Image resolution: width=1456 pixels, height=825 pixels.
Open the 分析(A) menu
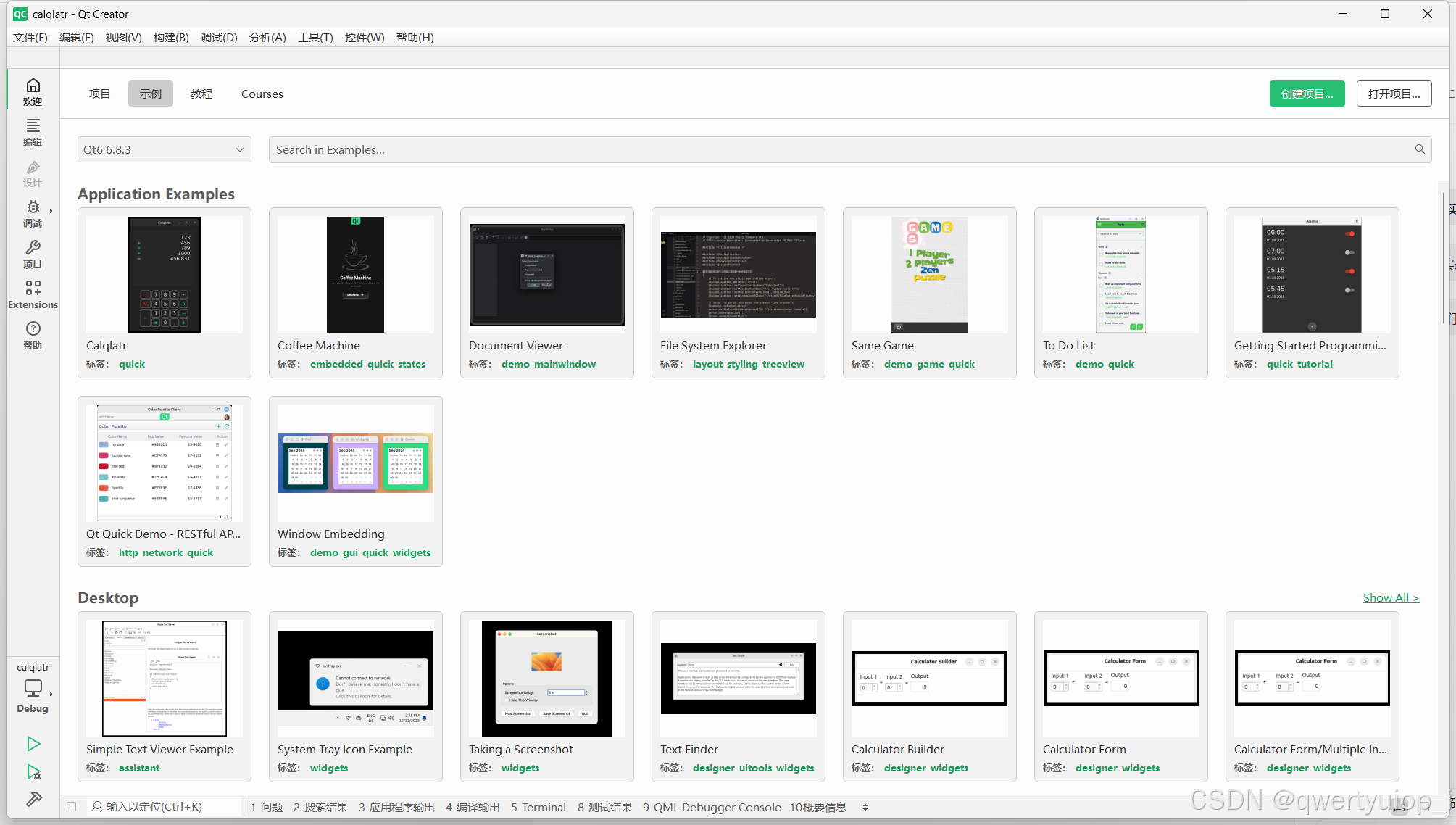tap(267, 37)
